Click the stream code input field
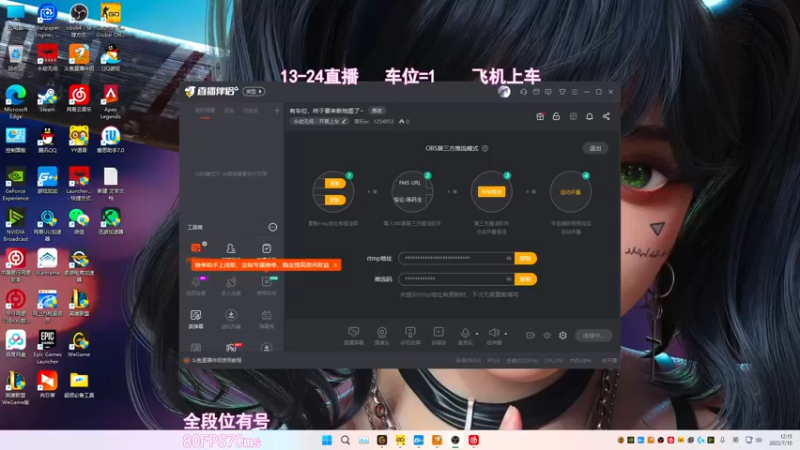 456,279
